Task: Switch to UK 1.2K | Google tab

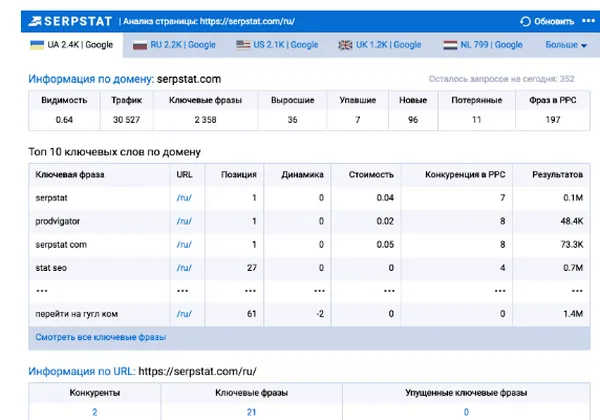Action: 380,45
